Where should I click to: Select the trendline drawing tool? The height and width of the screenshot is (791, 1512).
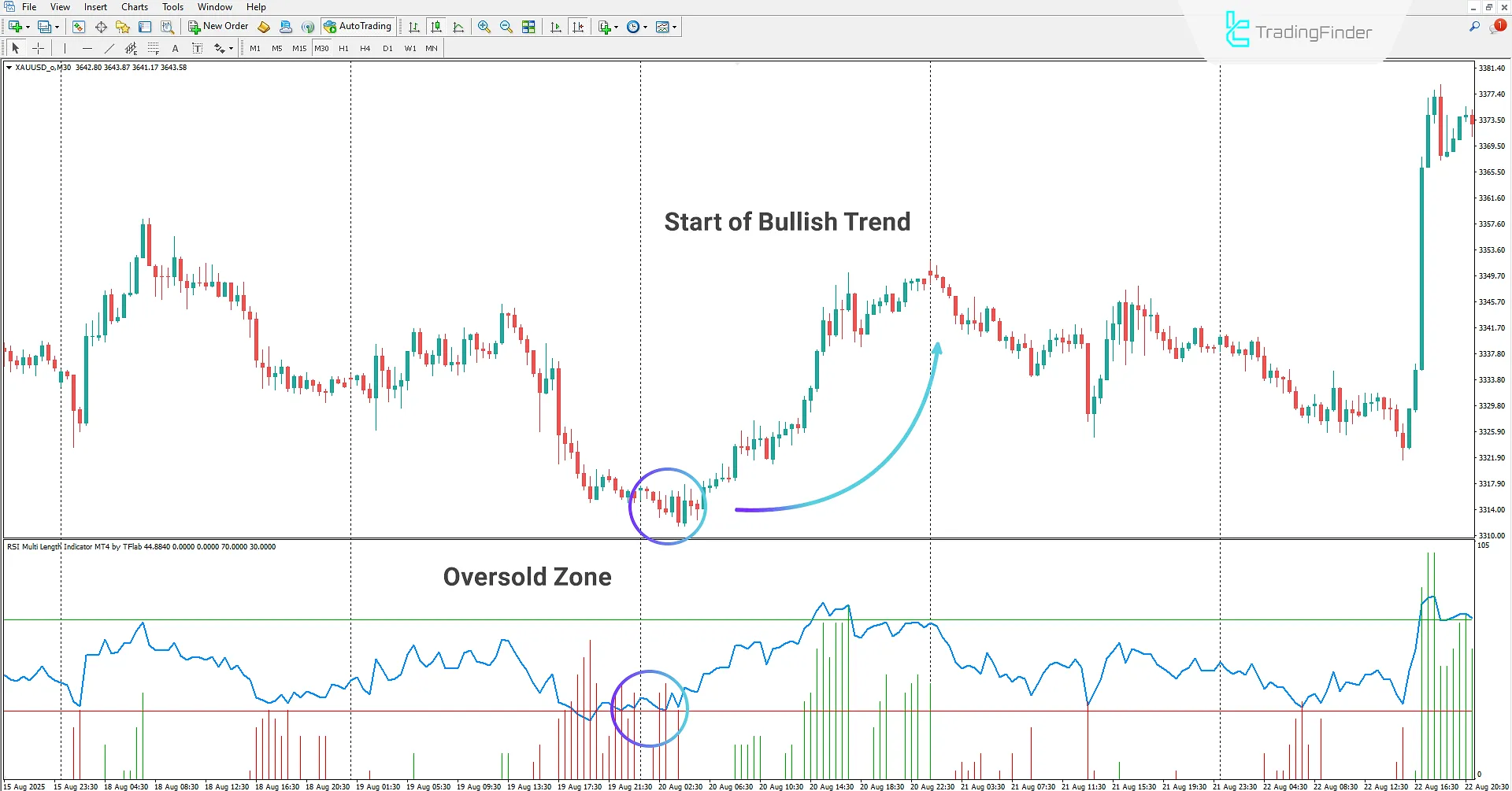pos(109,48)
